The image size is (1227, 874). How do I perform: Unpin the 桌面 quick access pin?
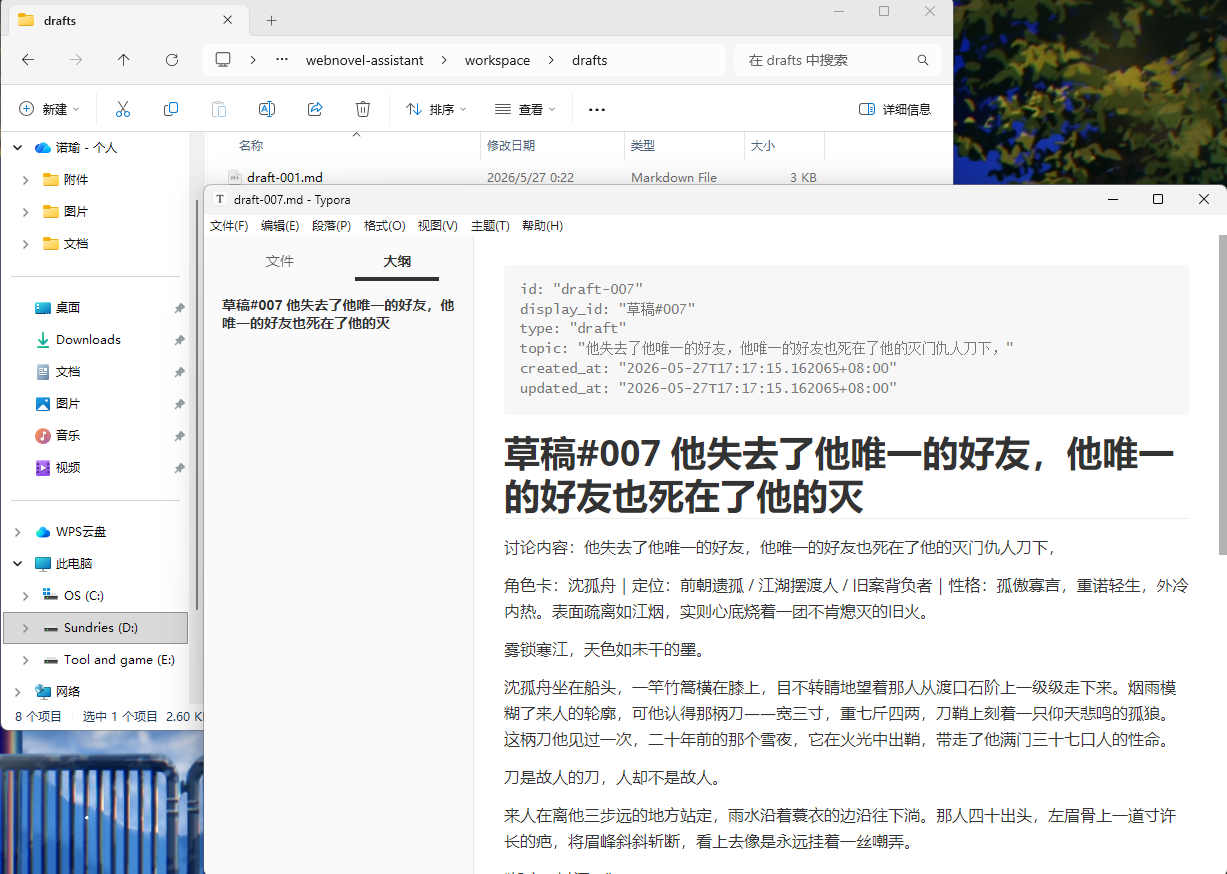[x=179, y=308]
